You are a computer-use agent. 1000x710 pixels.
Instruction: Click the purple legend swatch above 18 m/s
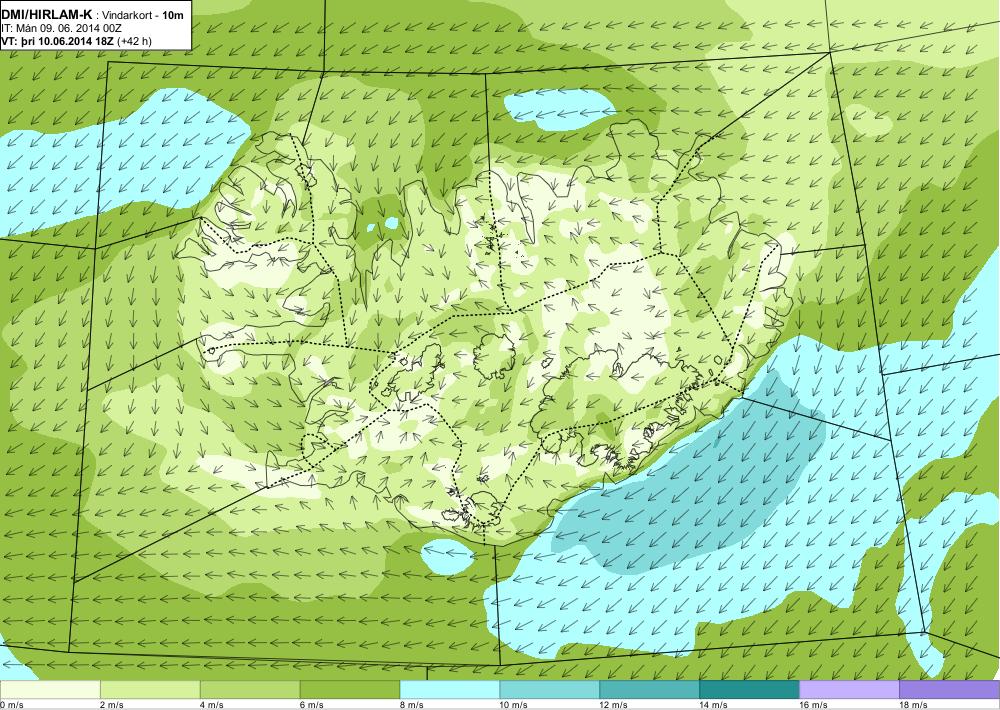pyautogui.click(x=950, y=690)
